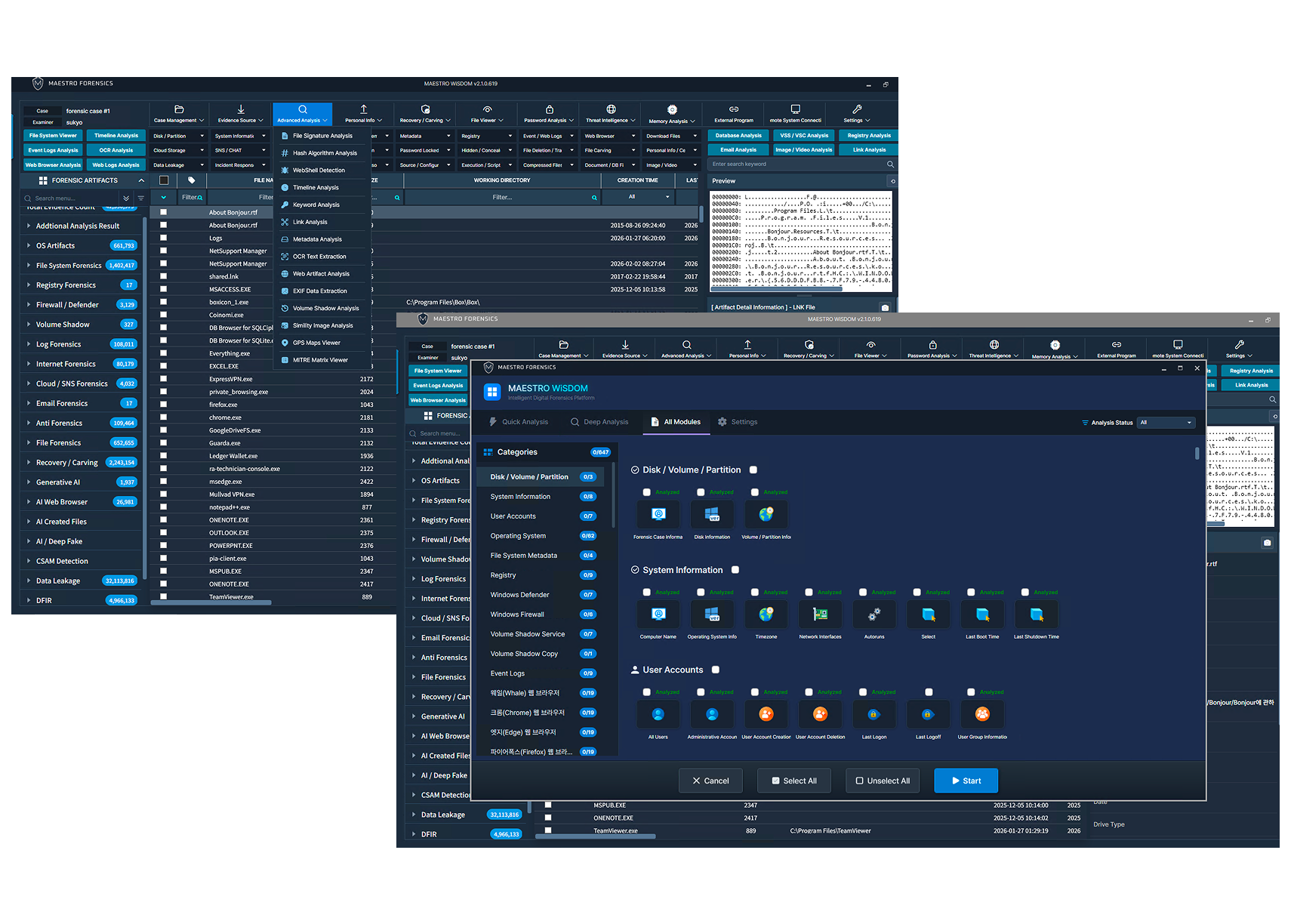Click the Last Logon module icon
This screenshot has height=924, width=1291.
(874, 714)
